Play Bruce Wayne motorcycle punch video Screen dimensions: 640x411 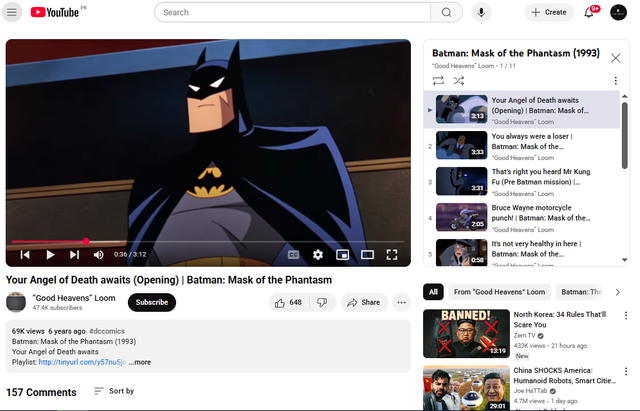pyautogui.click(x=522, y=218)
